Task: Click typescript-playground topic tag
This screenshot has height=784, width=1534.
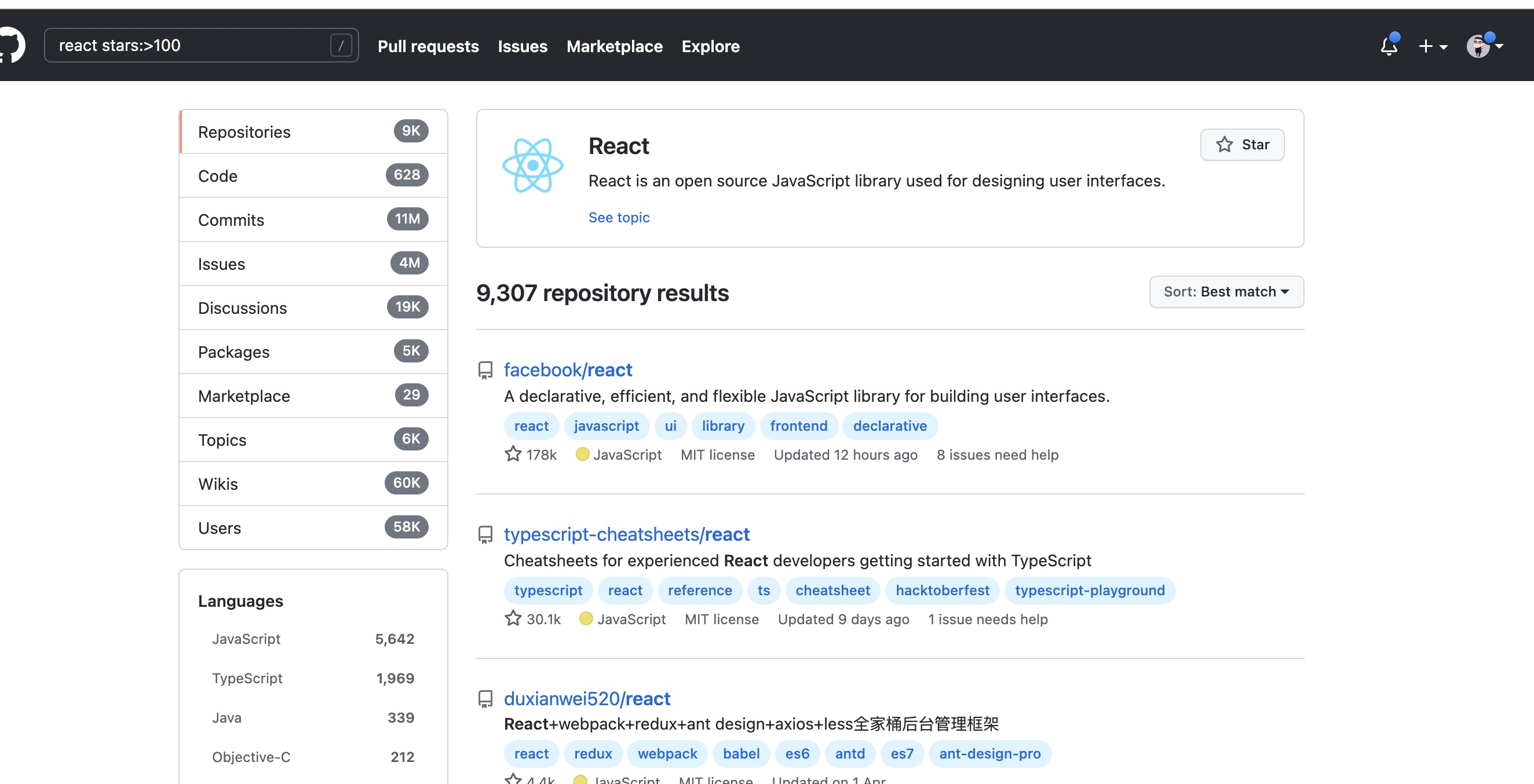Action: pos(1090,590)
